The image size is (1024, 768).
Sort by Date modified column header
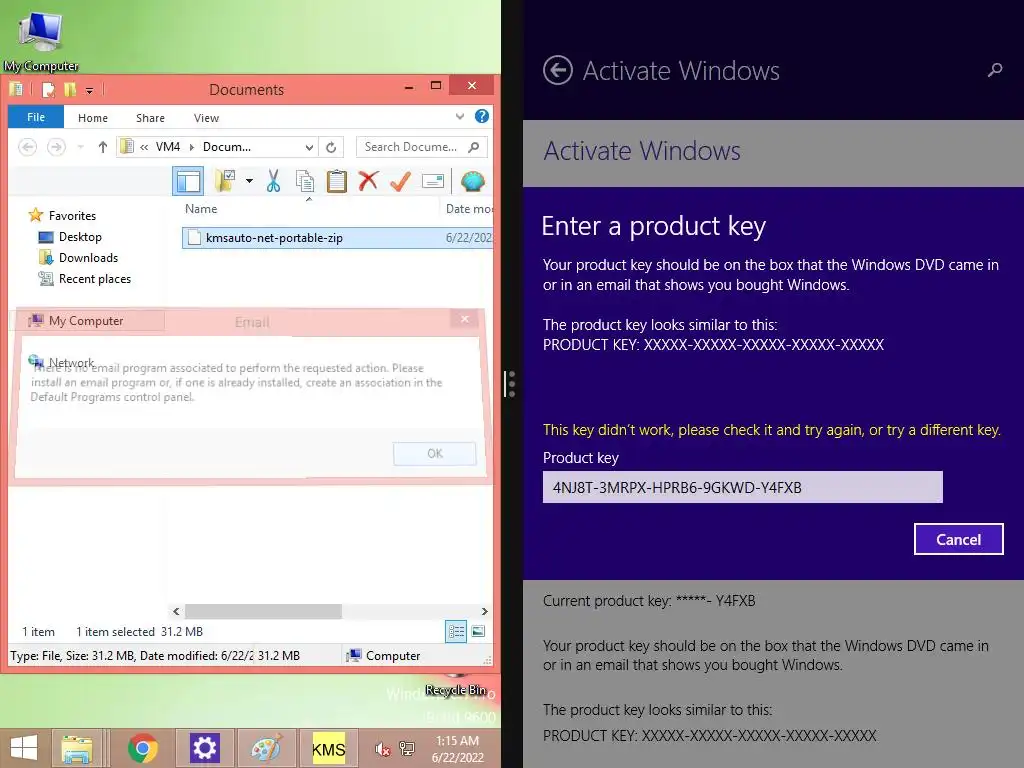[468, 209]
